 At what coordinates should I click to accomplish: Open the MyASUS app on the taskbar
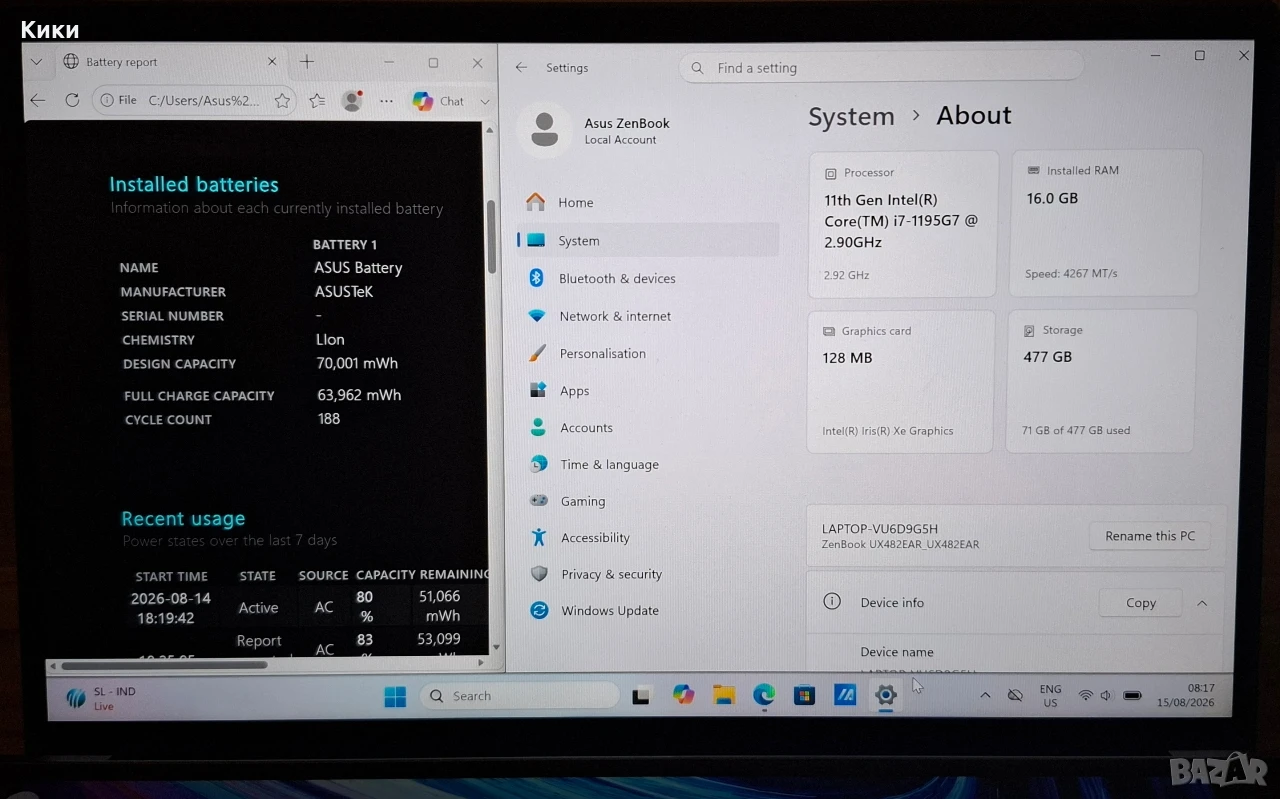pyautogui.click(x=845, y=695)
